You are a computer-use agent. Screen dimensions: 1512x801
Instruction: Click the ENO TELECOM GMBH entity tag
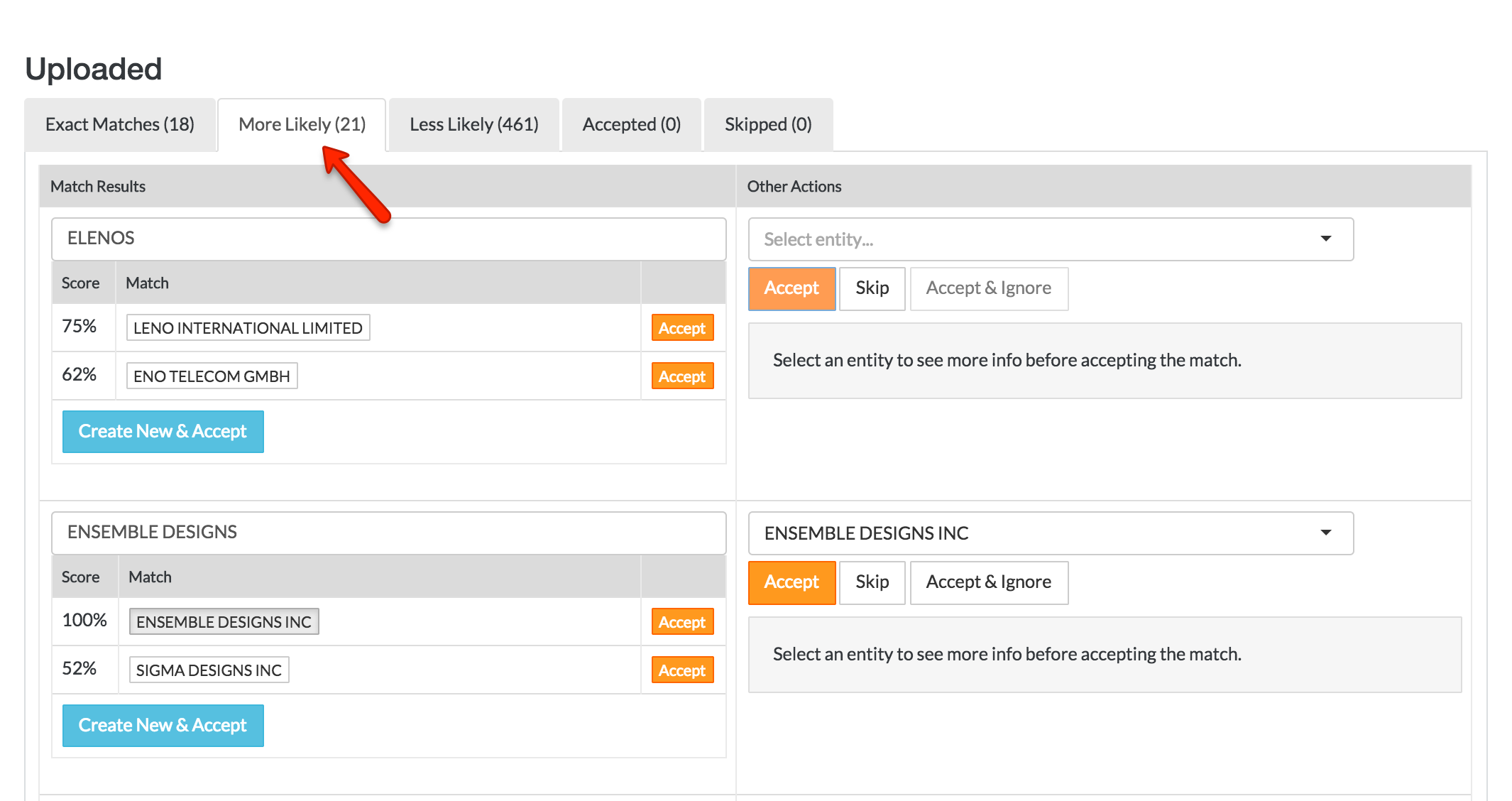pos(212,376)
